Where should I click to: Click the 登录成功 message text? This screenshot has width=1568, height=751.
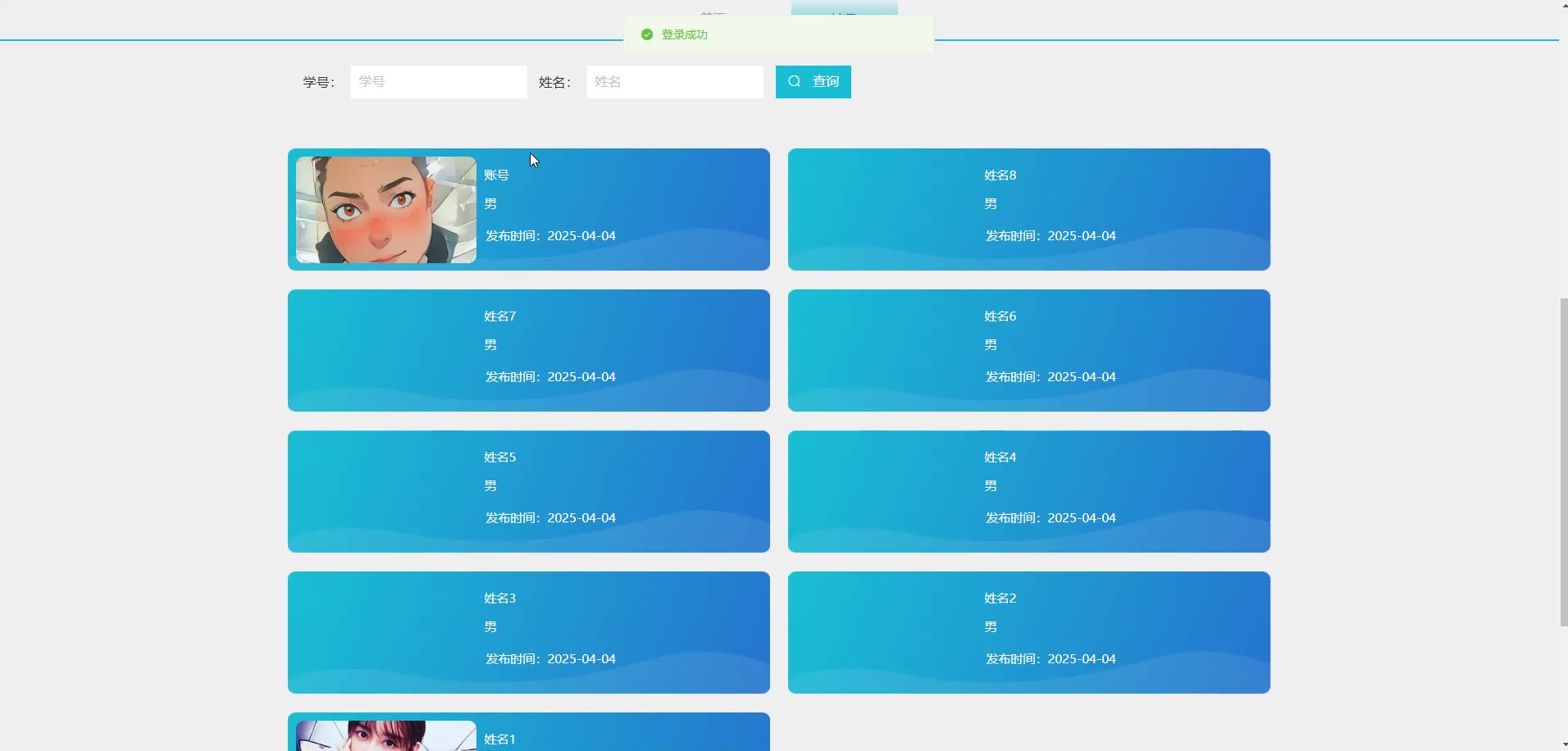point(685,34)
